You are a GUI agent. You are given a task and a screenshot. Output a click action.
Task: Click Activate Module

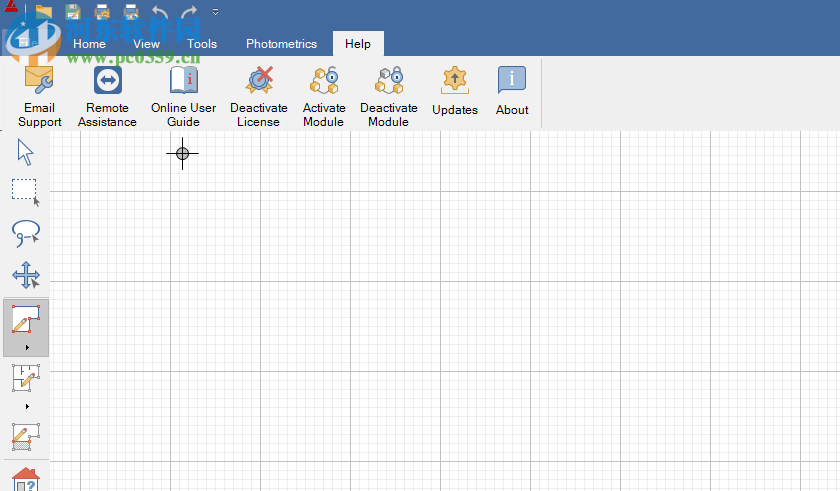tap(324, 96)
